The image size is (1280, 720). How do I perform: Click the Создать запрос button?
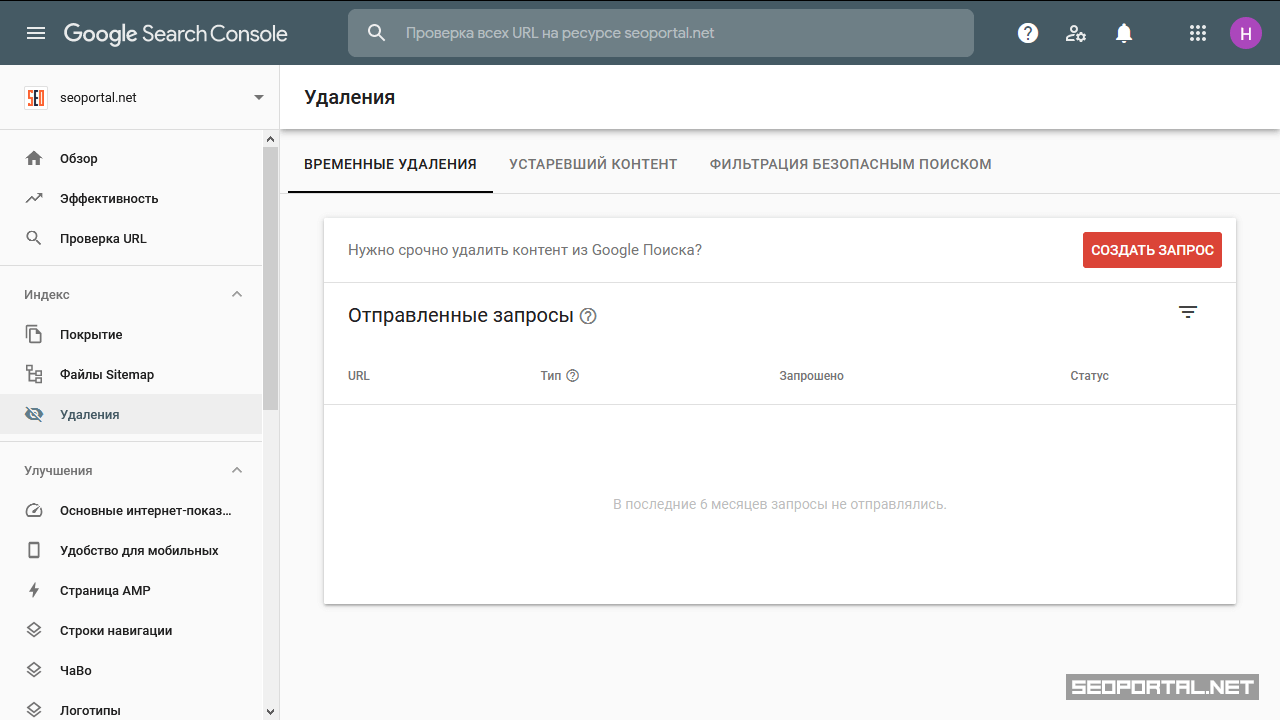[1152, 250]
